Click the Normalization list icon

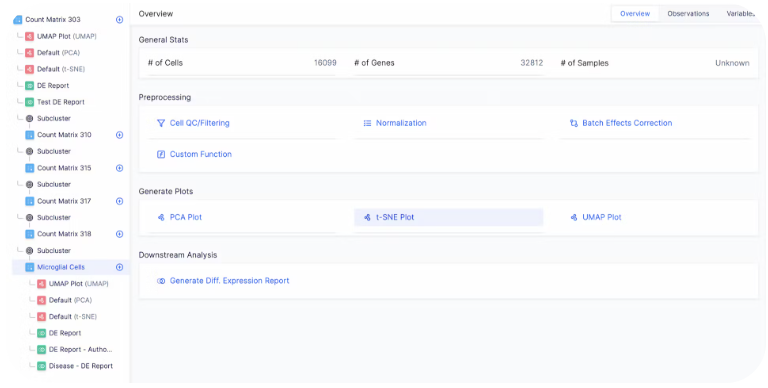click(367, 123)
